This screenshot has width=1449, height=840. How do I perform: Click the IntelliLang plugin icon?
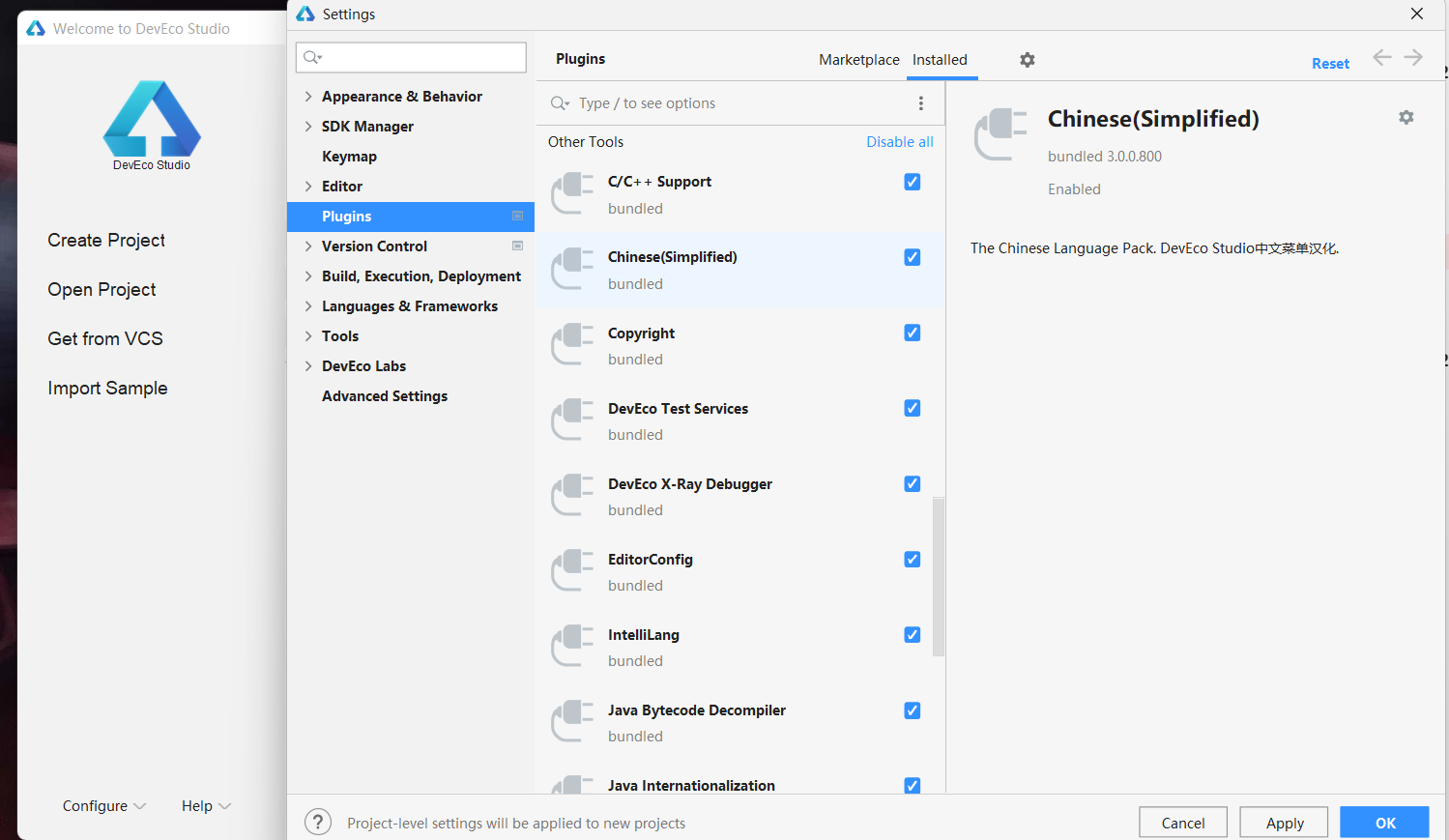pos(572,646)
